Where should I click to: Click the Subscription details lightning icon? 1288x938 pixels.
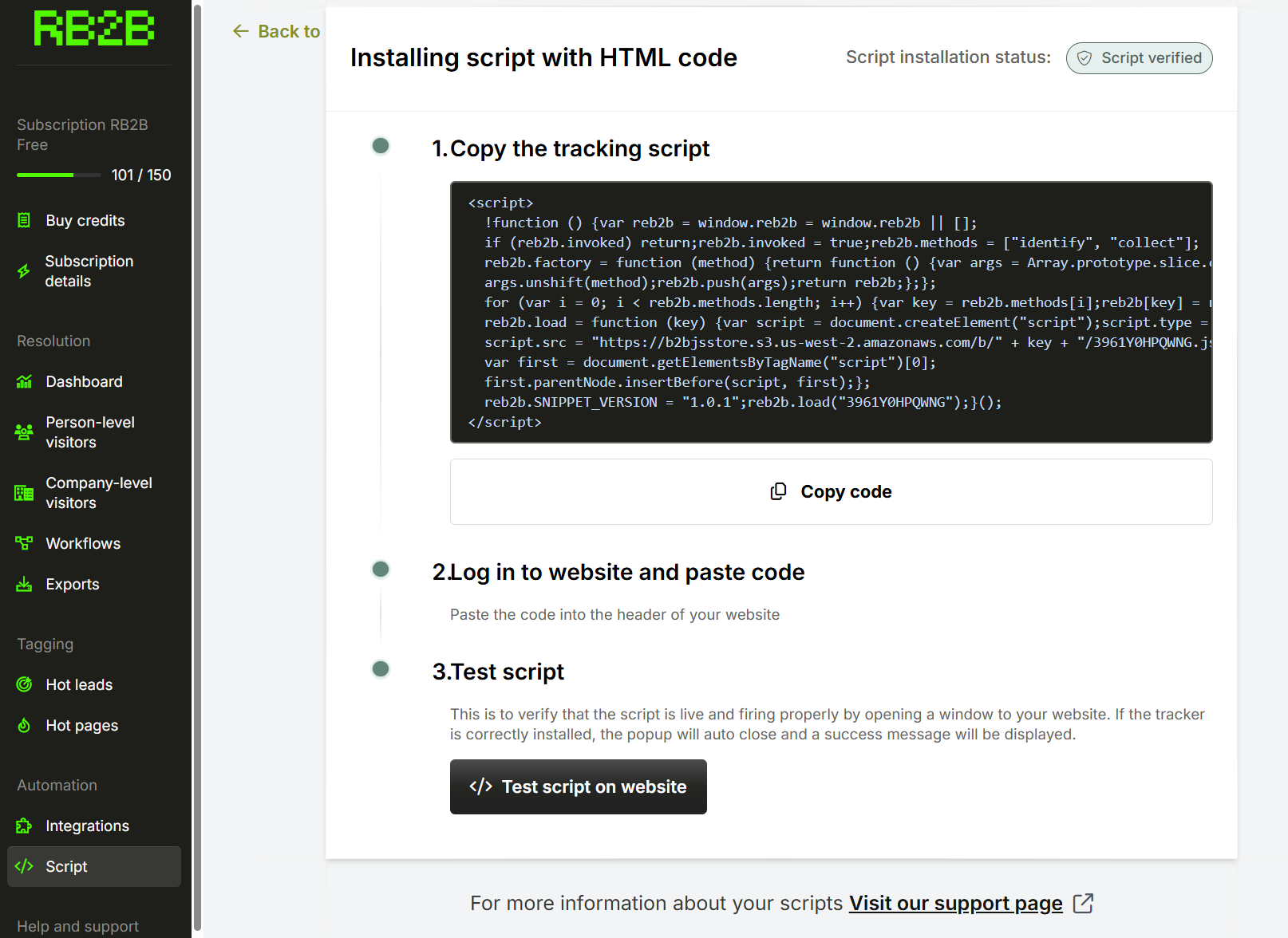click(24, 271)
